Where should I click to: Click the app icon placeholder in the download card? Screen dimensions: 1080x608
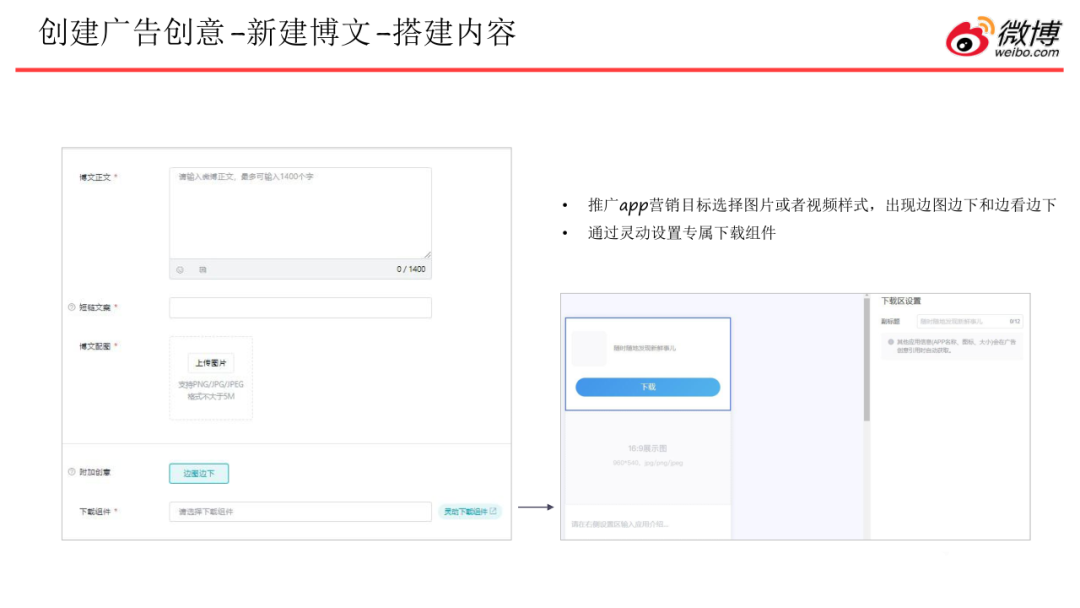click(589, 347)
